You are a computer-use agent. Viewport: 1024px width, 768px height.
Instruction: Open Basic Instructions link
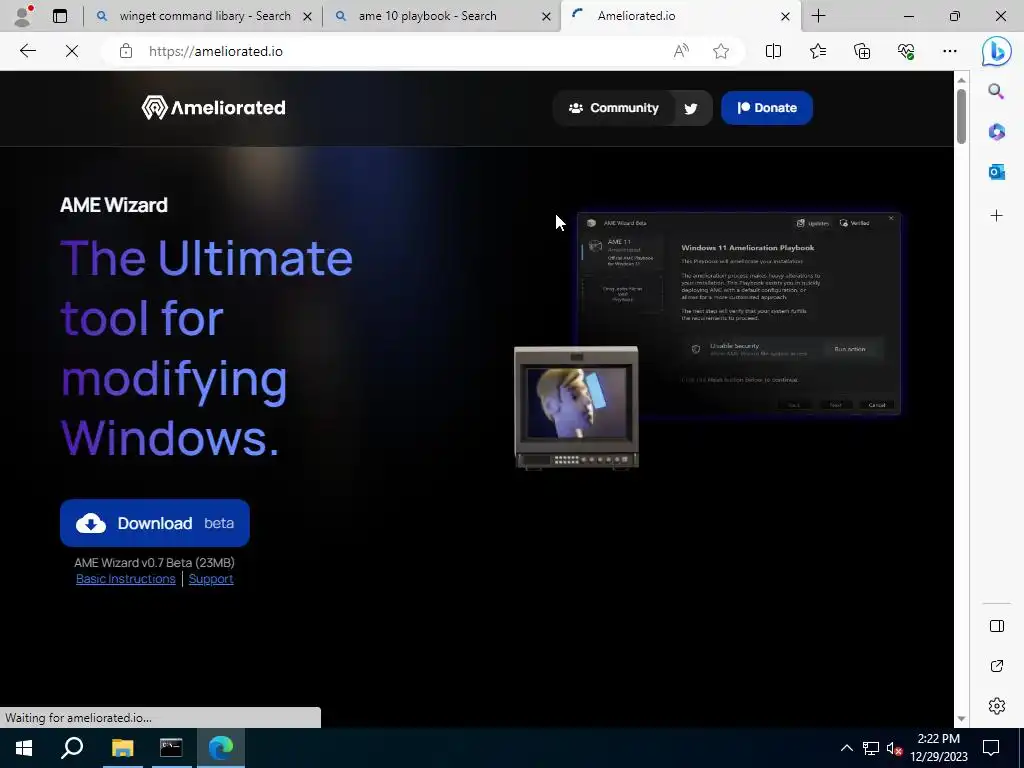(125, 579)
